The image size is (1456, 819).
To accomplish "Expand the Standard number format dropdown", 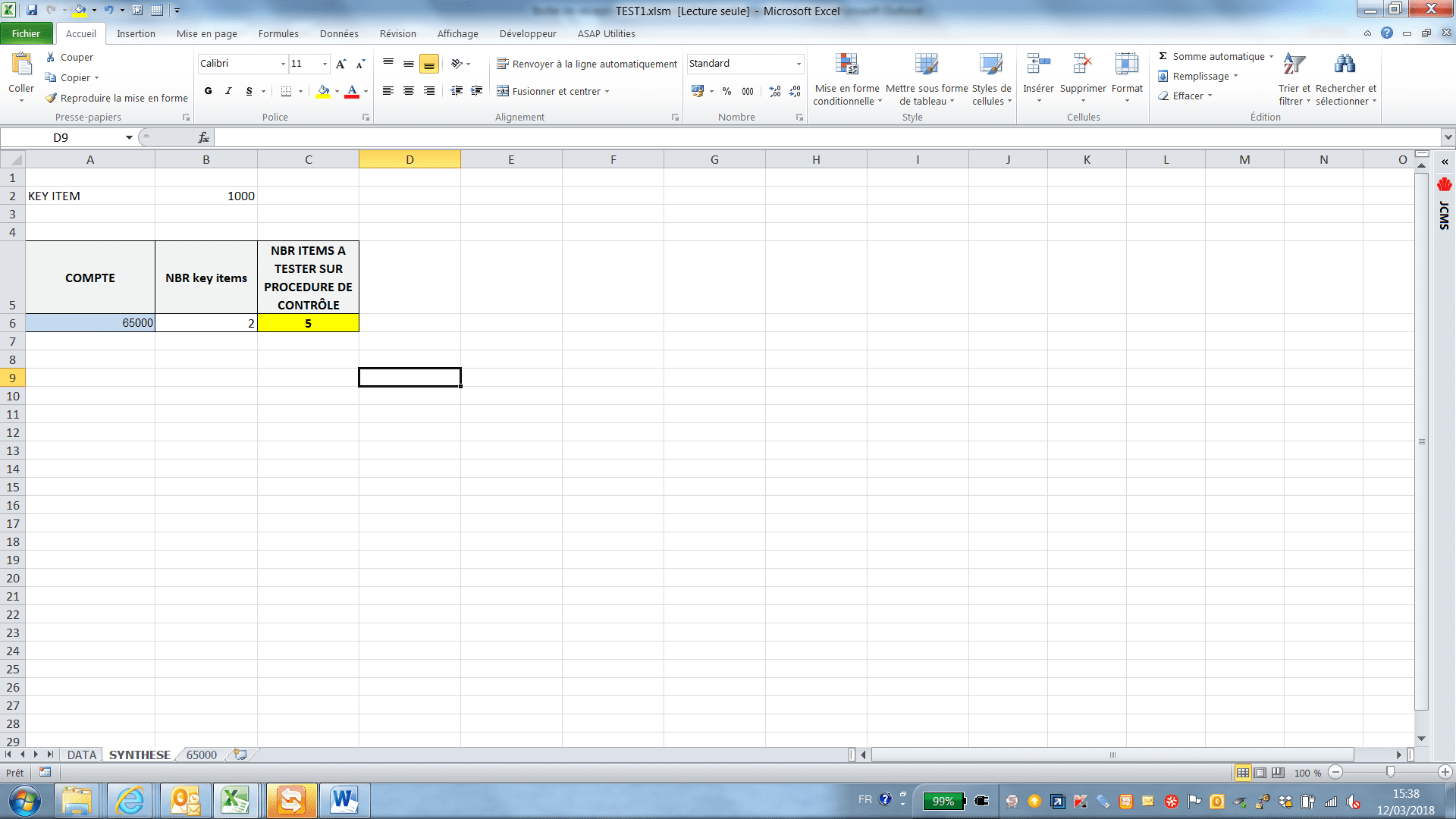I will 799,64.
